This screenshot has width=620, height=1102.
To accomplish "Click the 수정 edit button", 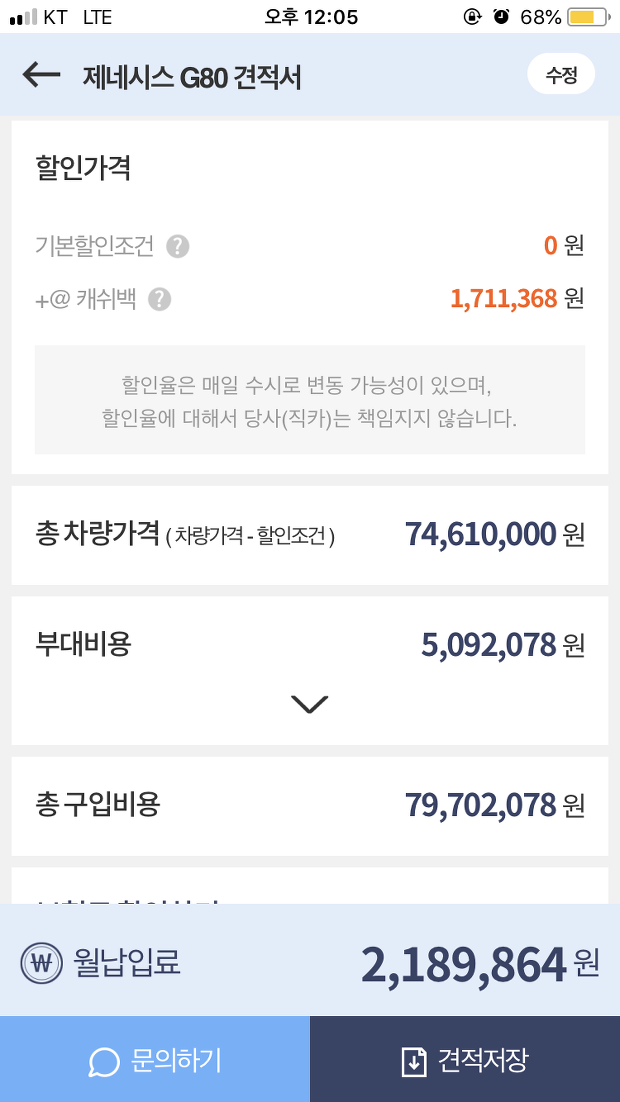I will click(561, 74).
